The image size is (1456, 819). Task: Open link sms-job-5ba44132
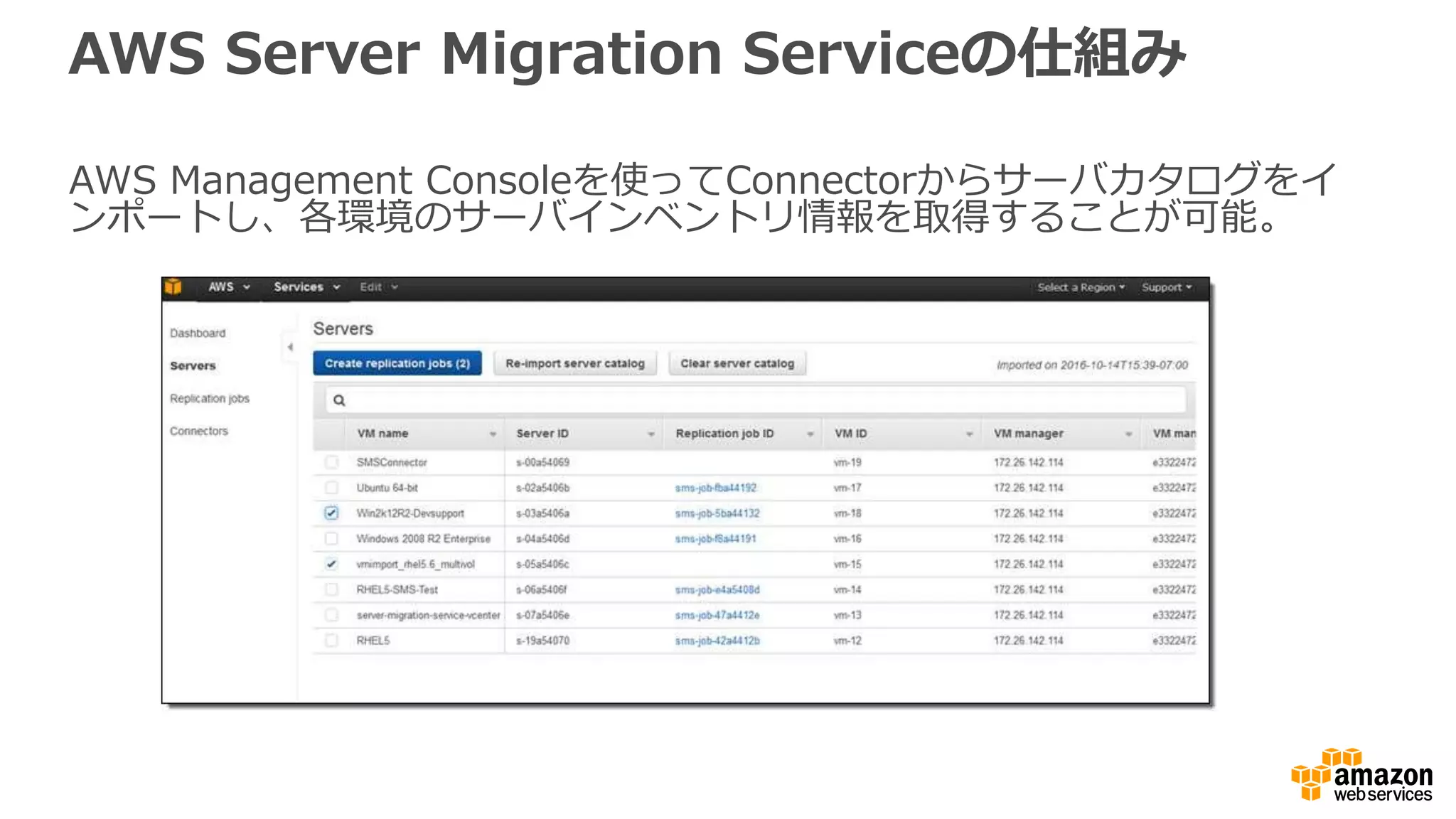coord(717,513)
